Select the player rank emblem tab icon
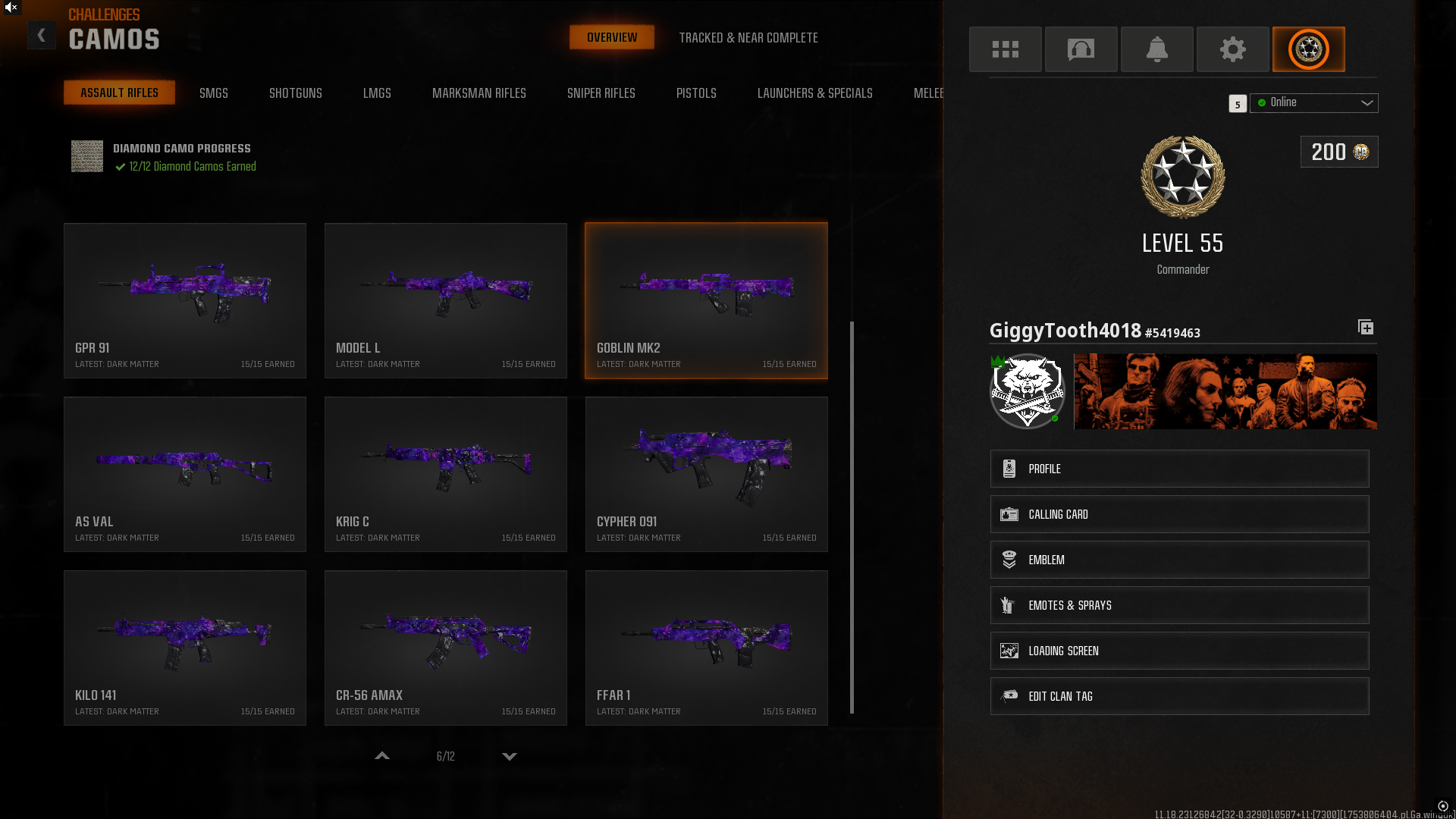Screen dimensions: 1456x819 [x=1308, y=49]
